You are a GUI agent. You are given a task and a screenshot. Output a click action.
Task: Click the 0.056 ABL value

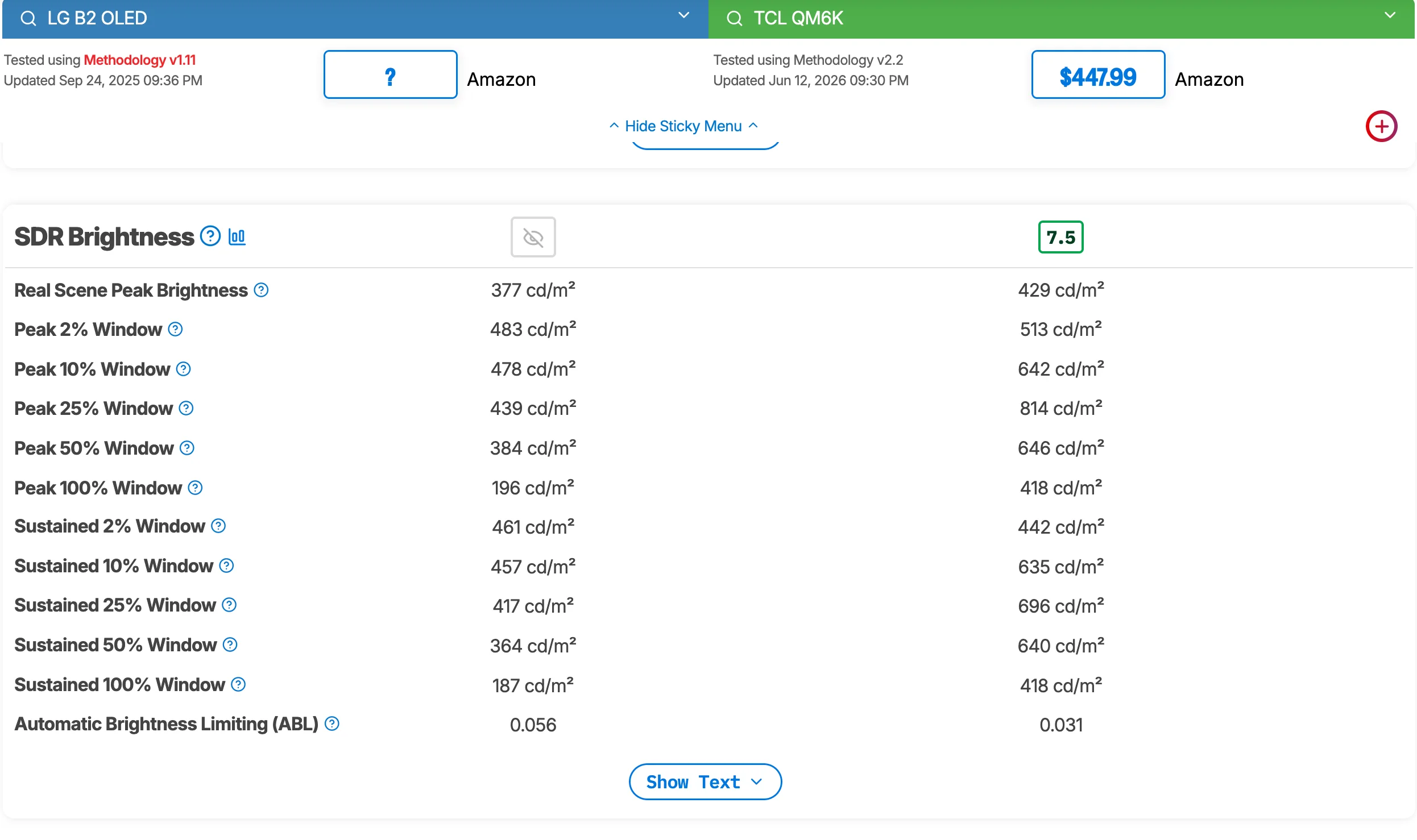click(533, 725)
